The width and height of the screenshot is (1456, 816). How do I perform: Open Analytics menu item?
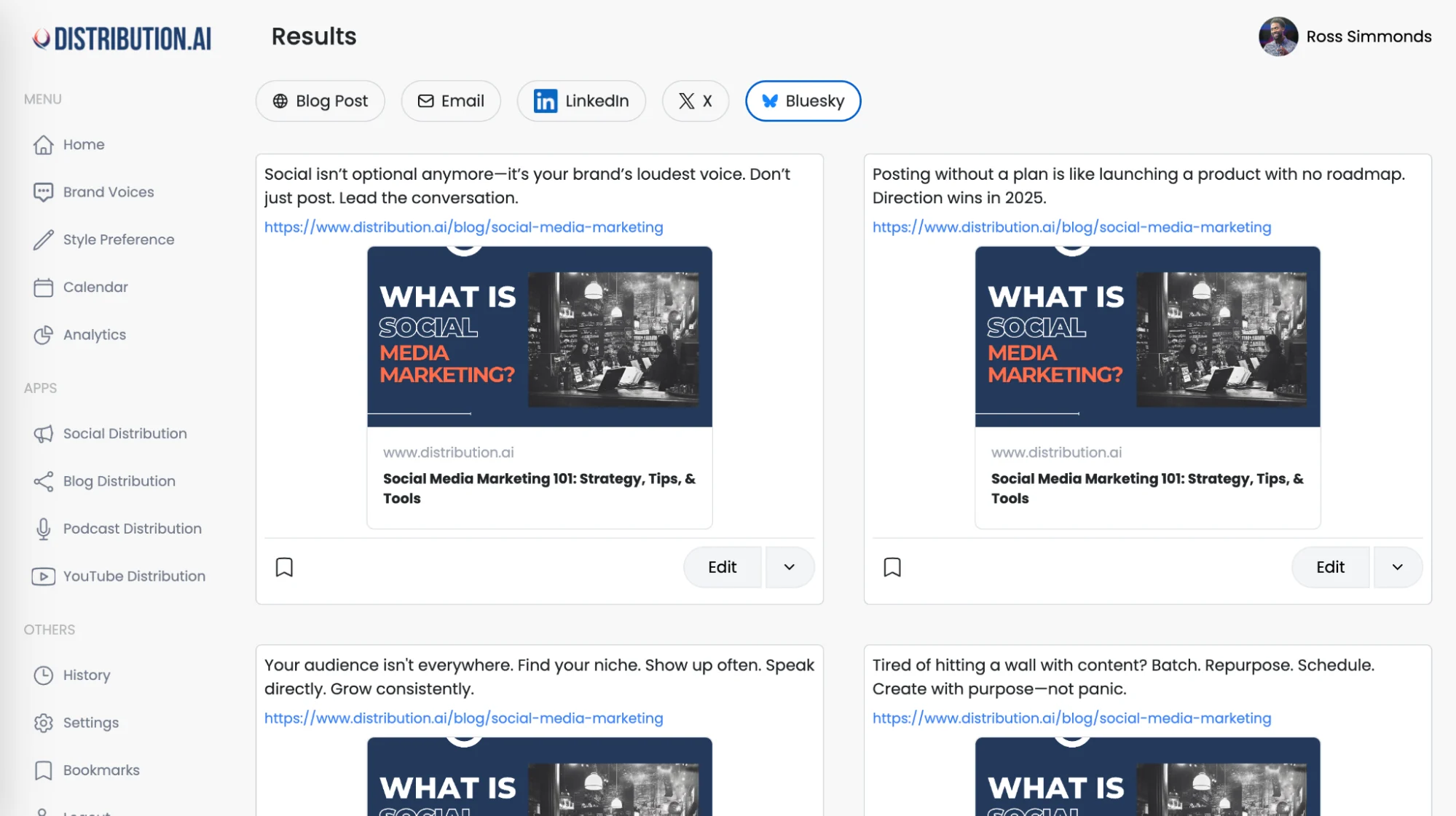[95, 335]
